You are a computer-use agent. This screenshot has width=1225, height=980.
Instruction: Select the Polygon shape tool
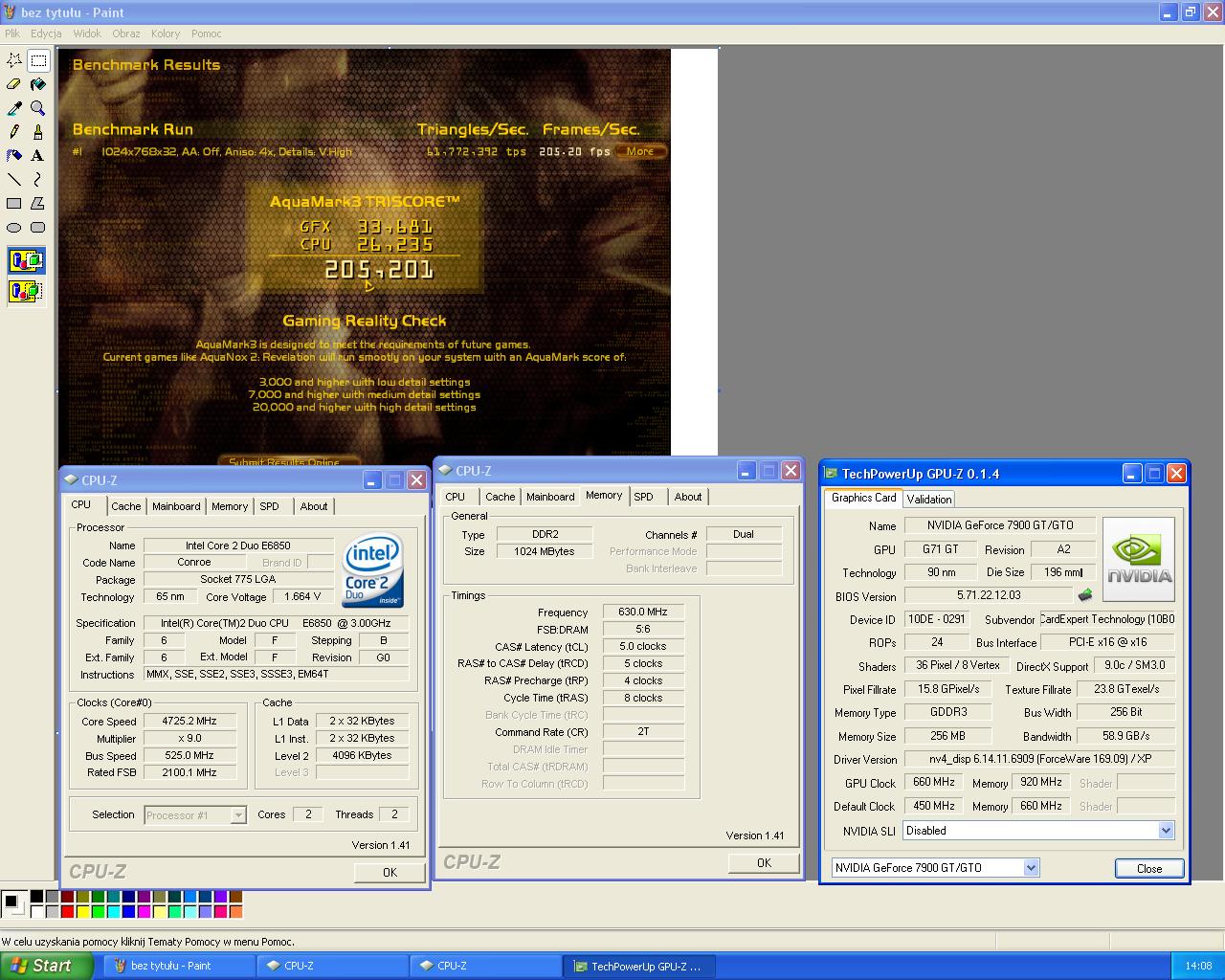point(38,203)
